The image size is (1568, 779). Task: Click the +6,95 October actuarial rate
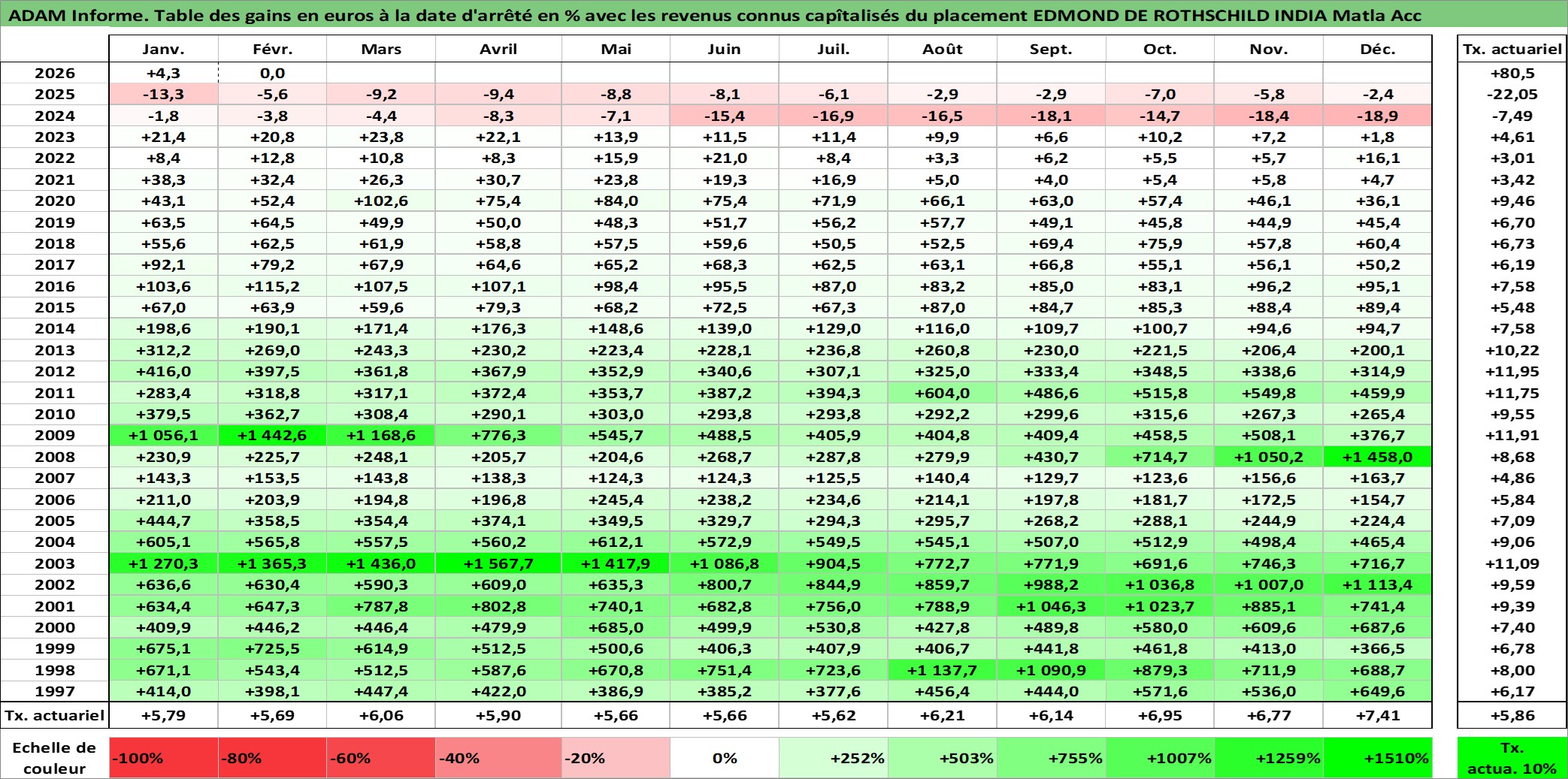1160,715
